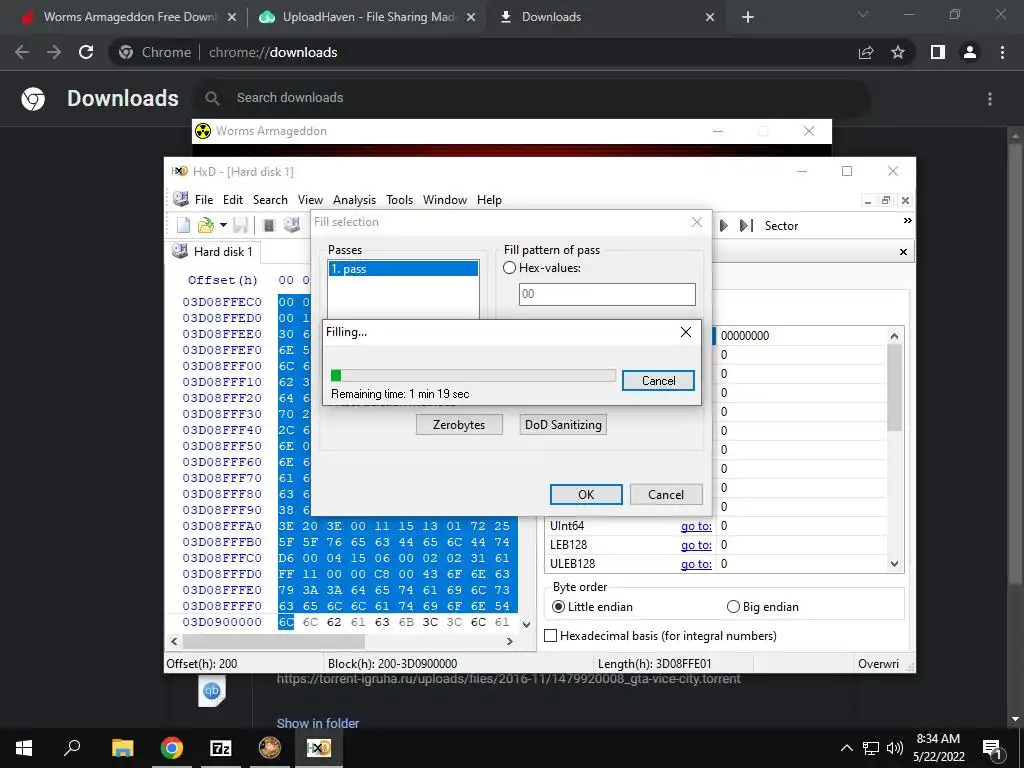Reload the Chrome page
1024x768 pixels.
[86, 52]
